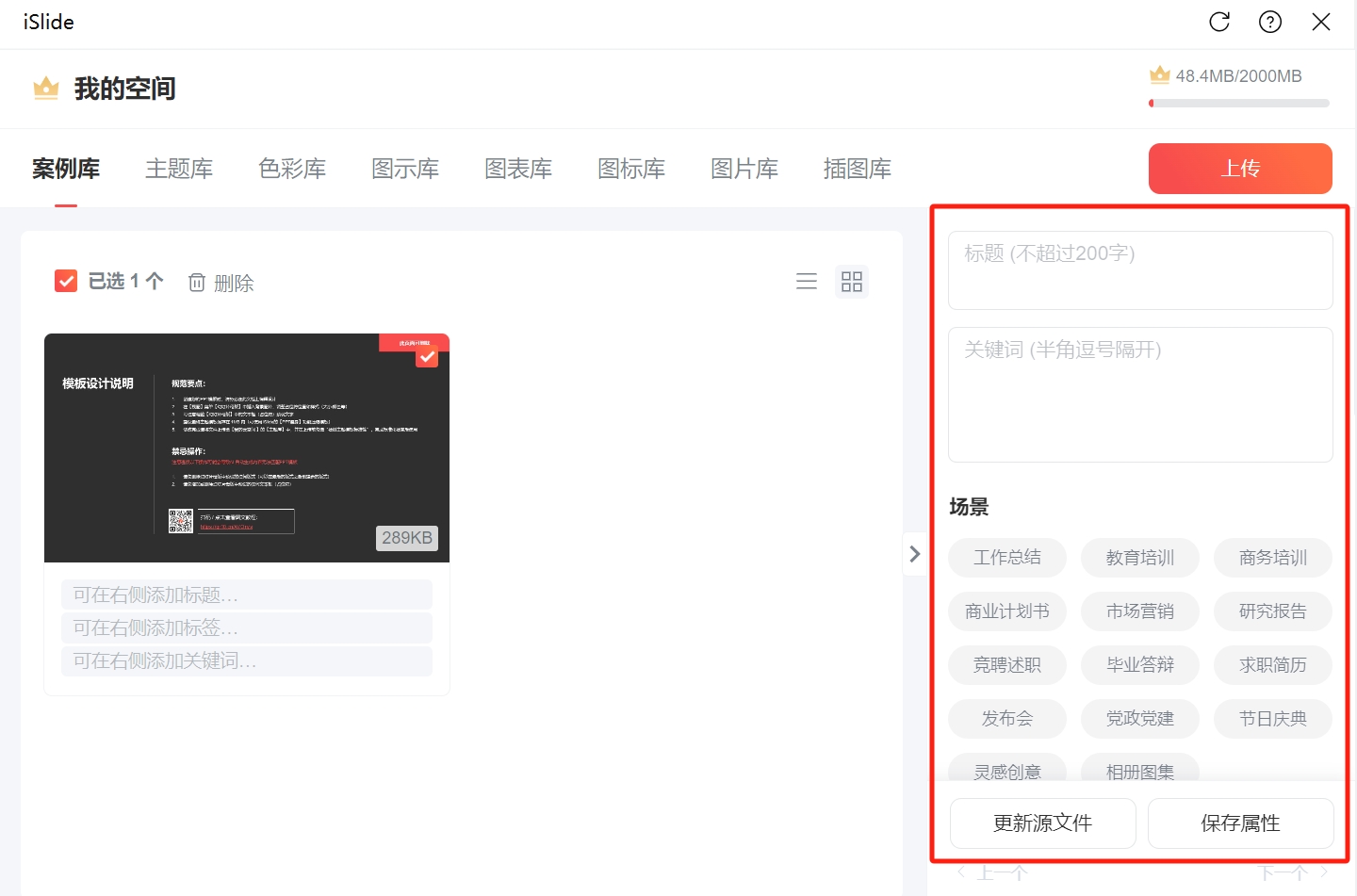The width and height of the screenshot is (1357, 896).
Task: Click the refresh icon in title bar
Action: 1219,22
